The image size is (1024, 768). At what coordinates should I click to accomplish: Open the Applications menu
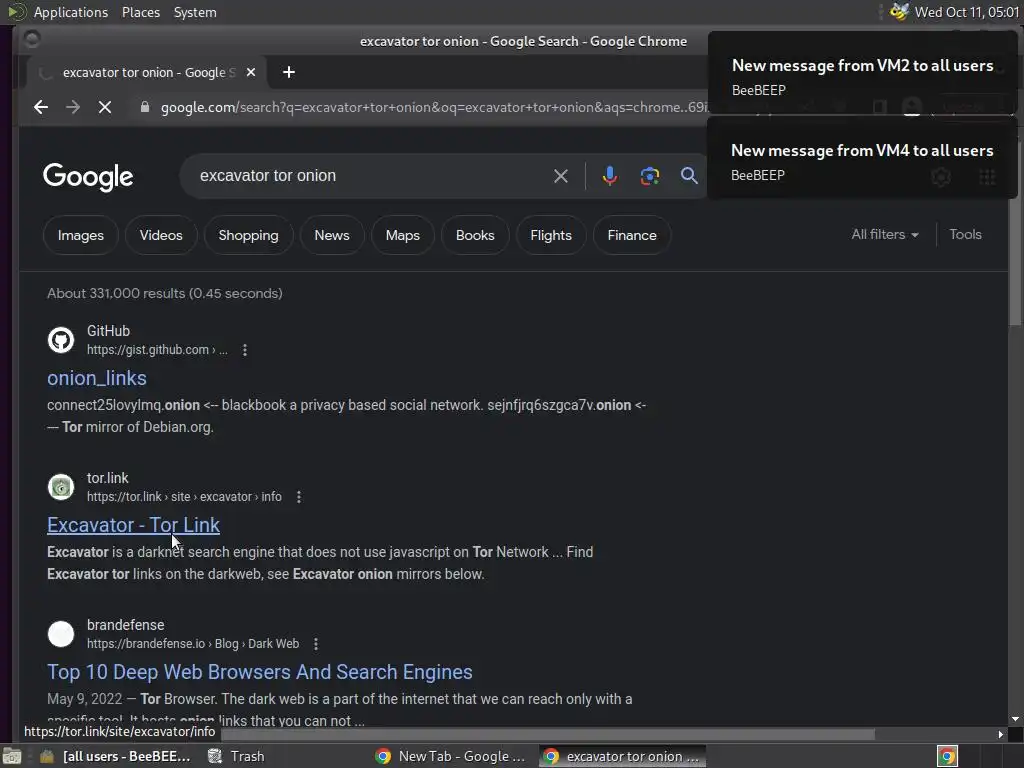click(x=71, y=12)
